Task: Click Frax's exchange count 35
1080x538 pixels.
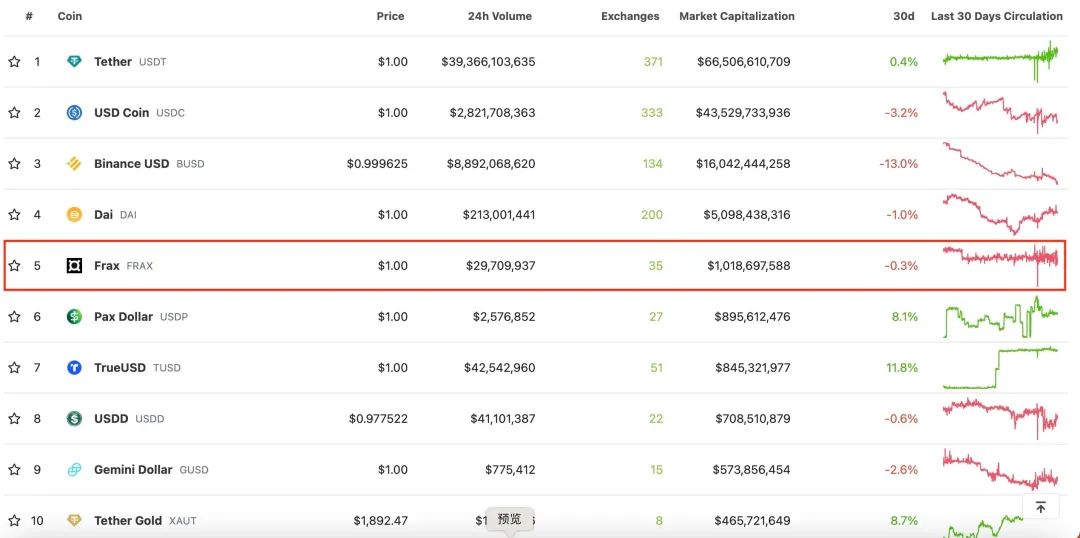Action: pyautogui.click(x=656, y=266)
